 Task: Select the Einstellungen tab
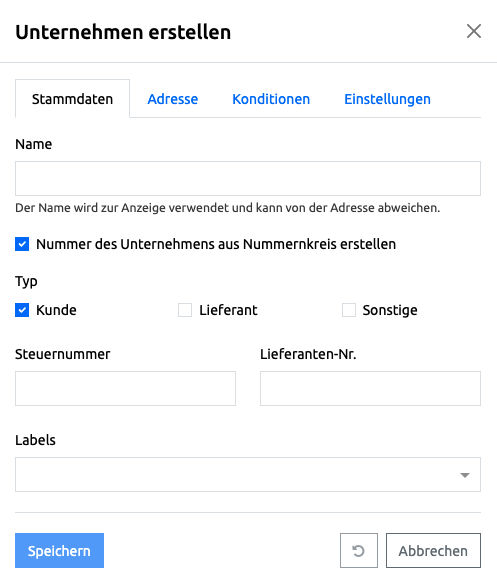(x=387, y=99)
